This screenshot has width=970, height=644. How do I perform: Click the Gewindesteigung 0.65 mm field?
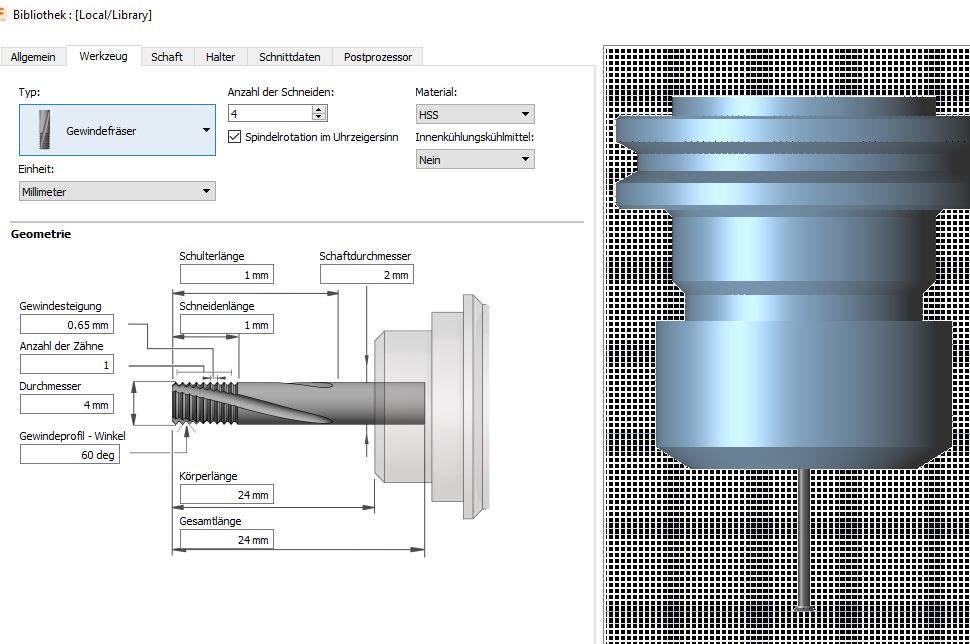(66, 324)
